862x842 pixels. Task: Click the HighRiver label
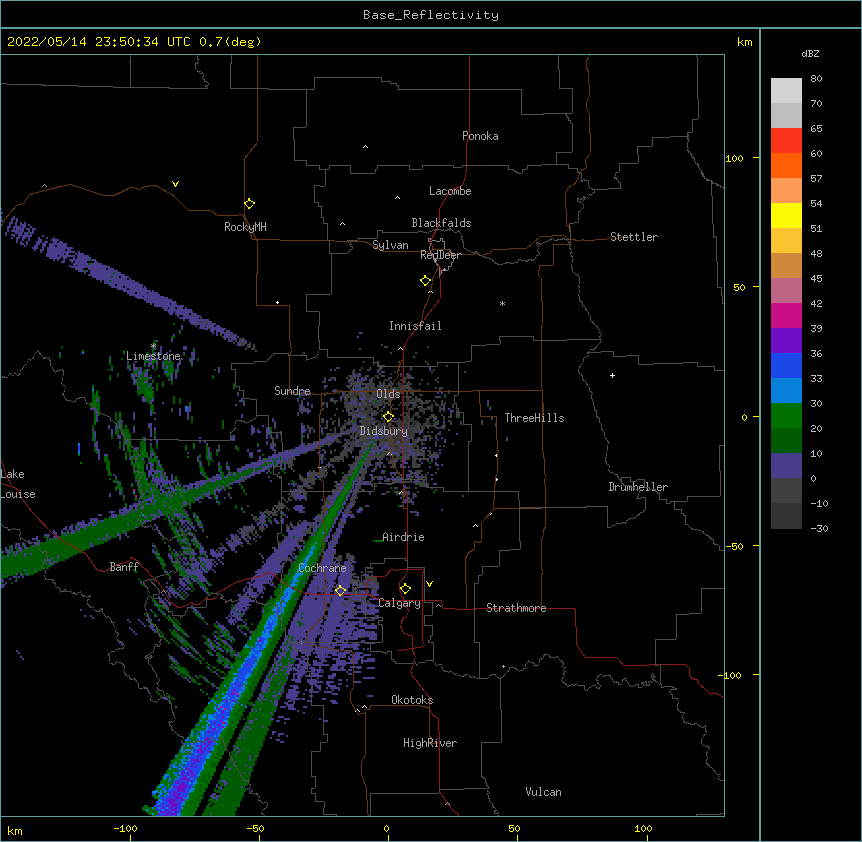pos(430,743)
